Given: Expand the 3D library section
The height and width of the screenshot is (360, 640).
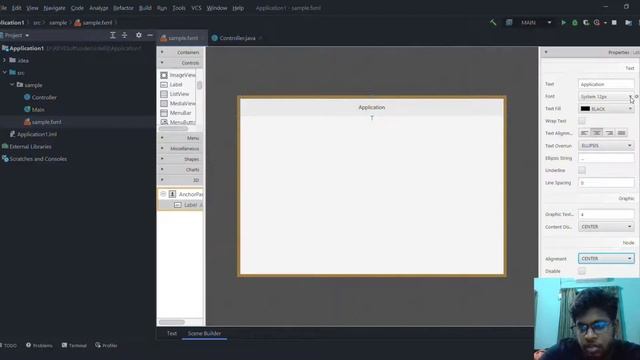Looking at the screenshot, I should click(180, 180).
